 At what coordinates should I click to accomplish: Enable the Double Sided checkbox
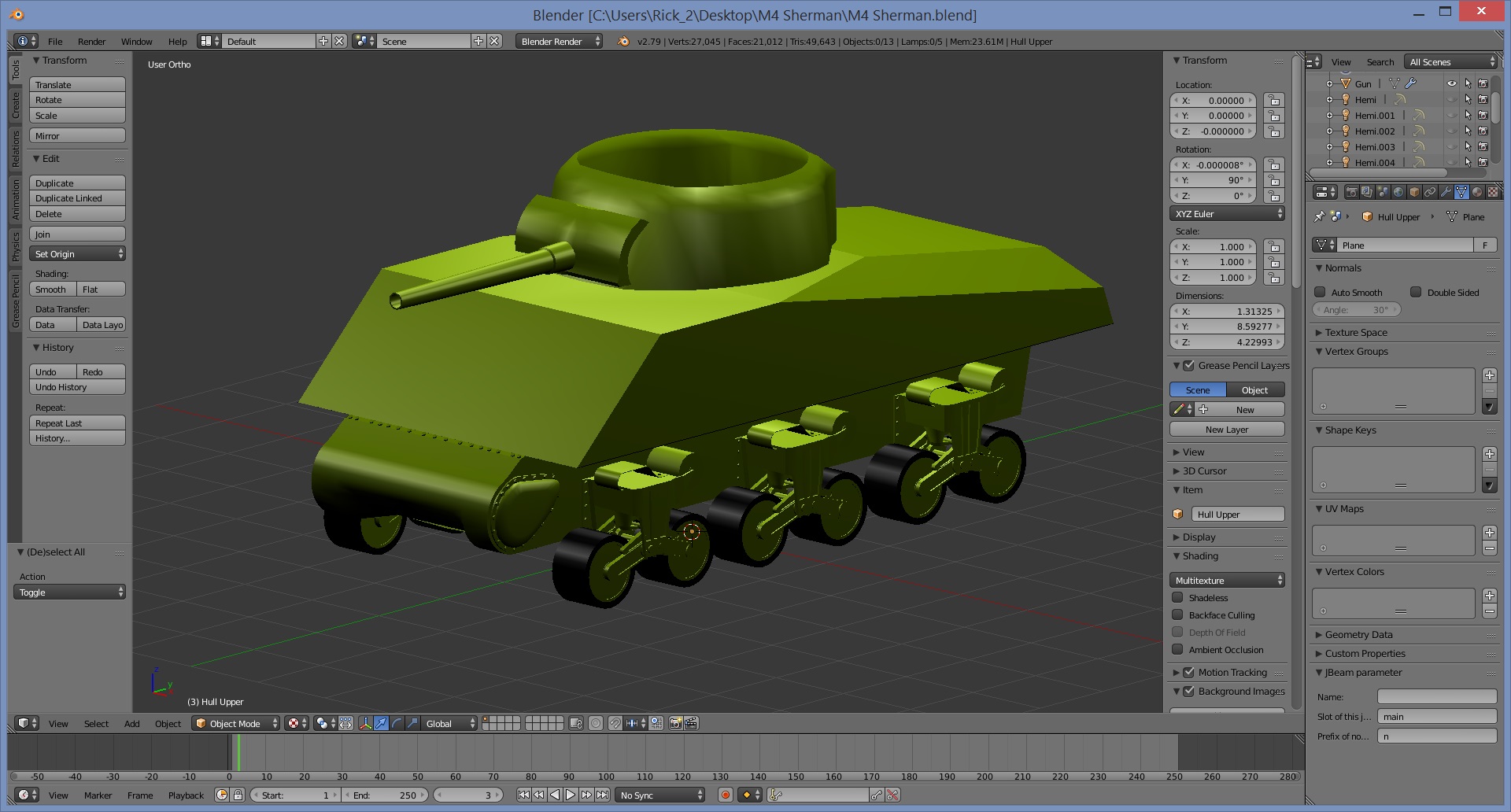click(1416, 292)
